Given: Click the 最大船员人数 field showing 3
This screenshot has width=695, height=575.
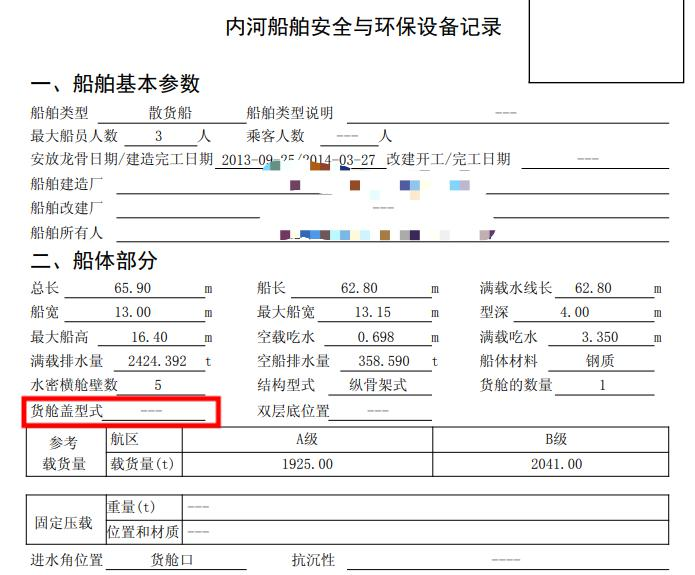Looking at the screenshot, I should point(158,136).
